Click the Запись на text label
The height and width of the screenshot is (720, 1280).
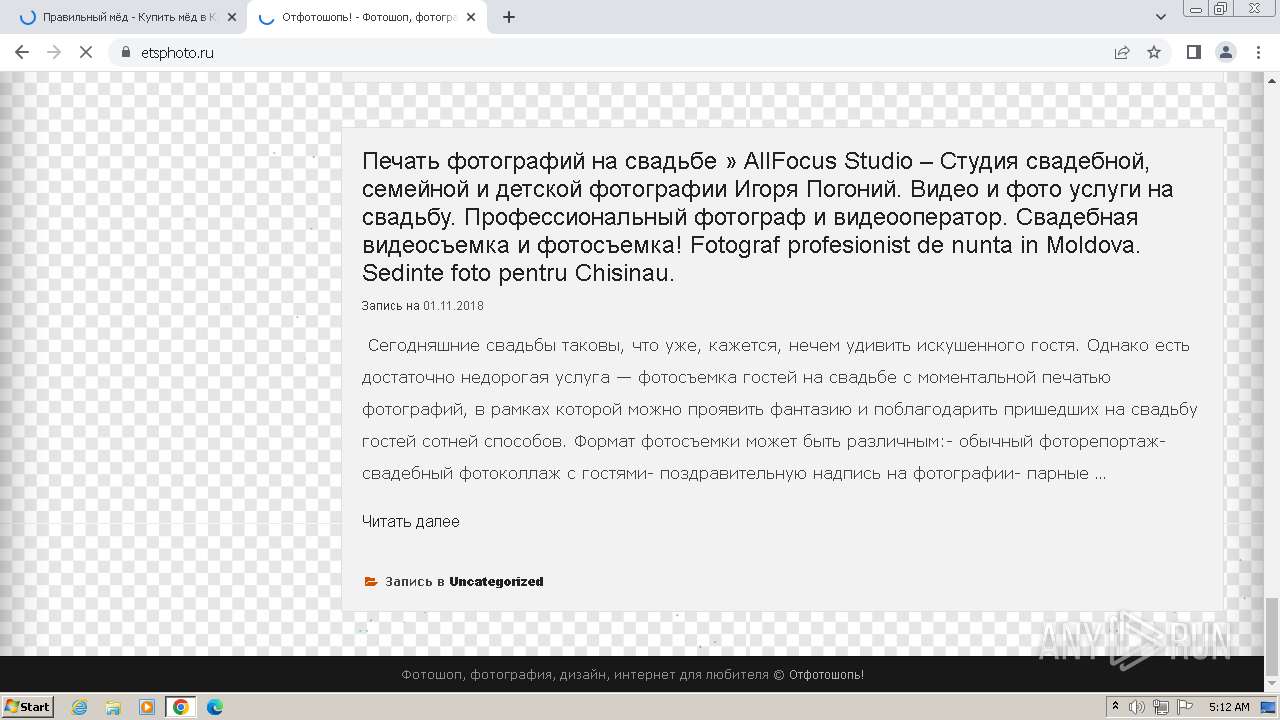pyautogui.click(x=391, y=306)
